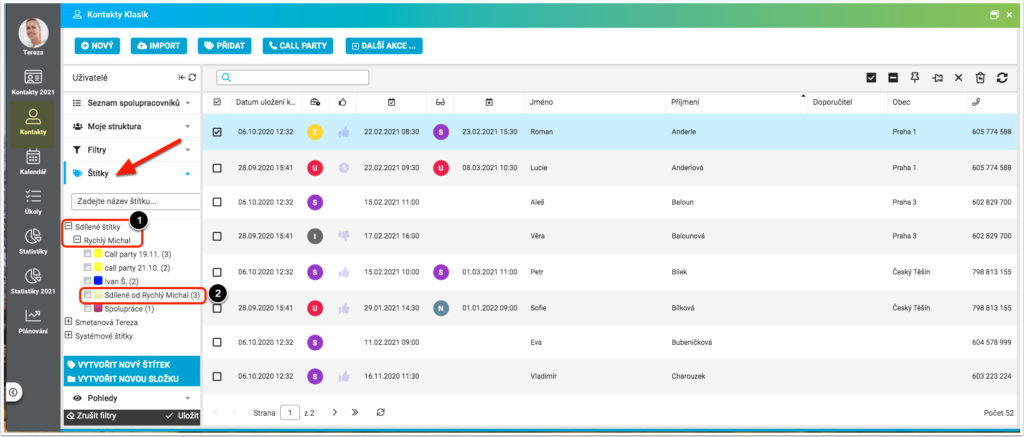Expand Seznam spolupracovníků section
Viewport: 1024px width, 437px height.
click(x=131, y=103)
